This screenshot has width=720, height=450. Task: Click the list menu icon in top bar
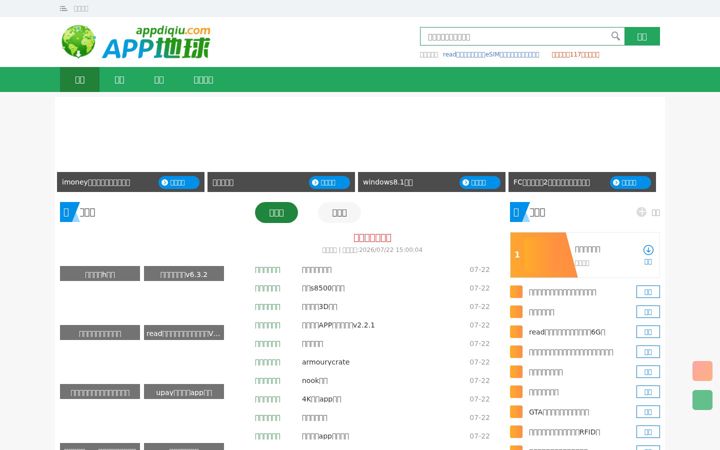point(63,9)
